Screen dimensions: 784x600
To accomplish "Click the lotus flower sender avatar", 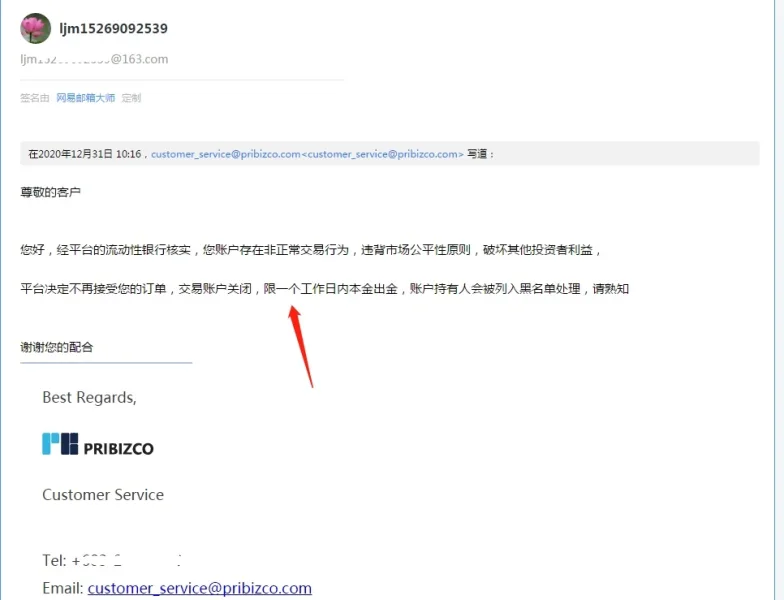I will click(x=36, y=28).
